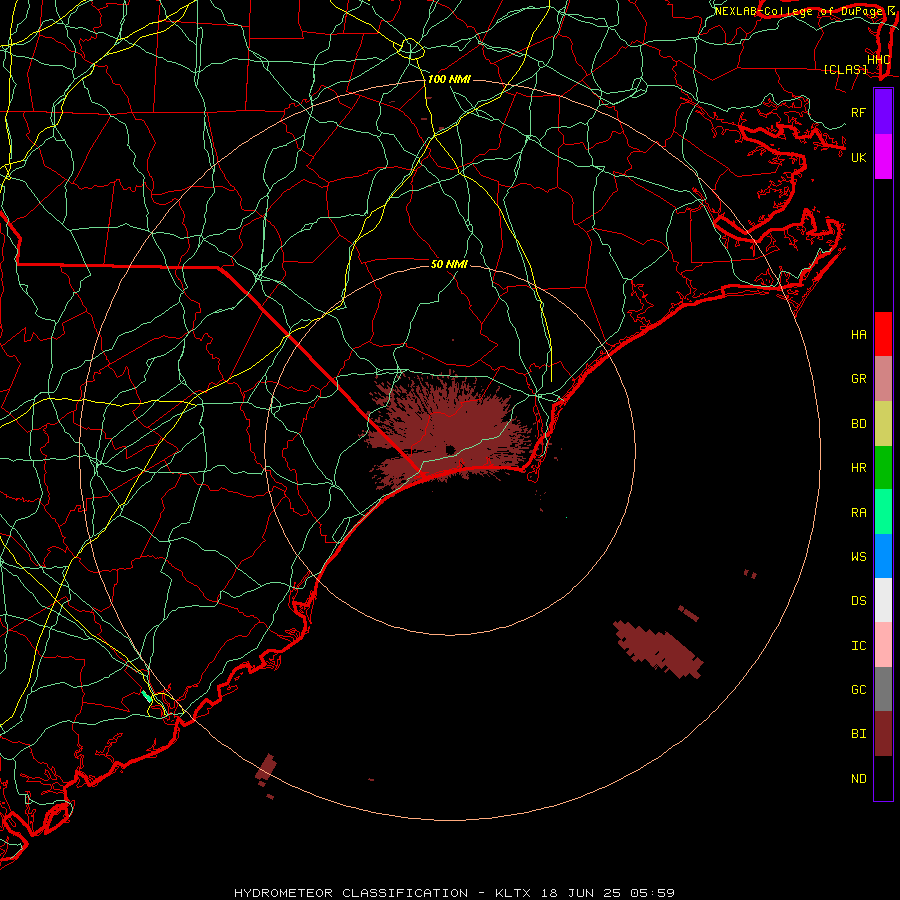Click the HR green legend swatch

(x=883, y=468)
